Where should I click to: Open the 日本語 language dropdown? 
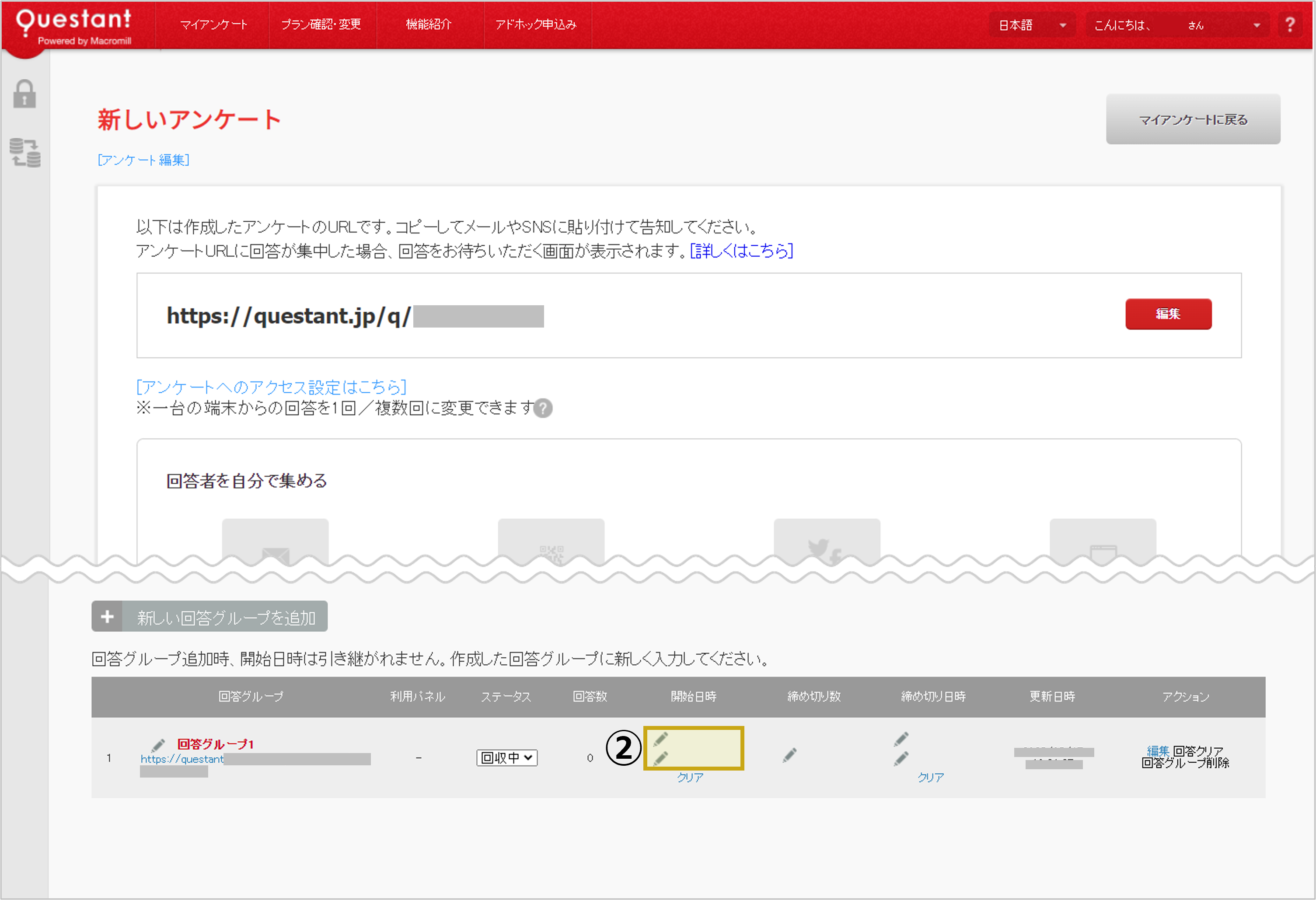1030,24
